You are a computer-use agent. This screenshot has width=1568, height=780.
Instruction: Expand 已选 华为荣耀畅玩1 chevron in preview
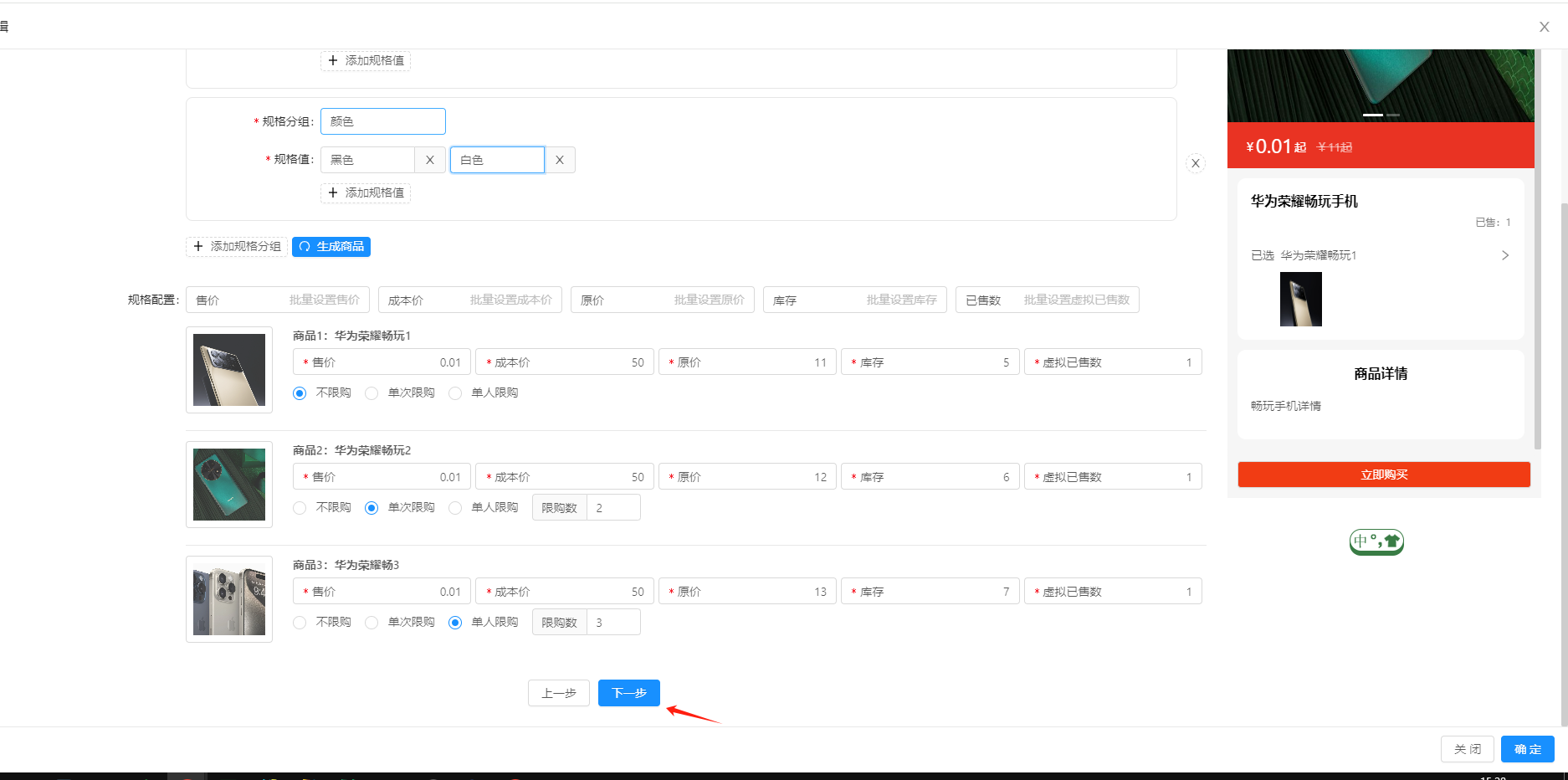tap(1505, 255)
